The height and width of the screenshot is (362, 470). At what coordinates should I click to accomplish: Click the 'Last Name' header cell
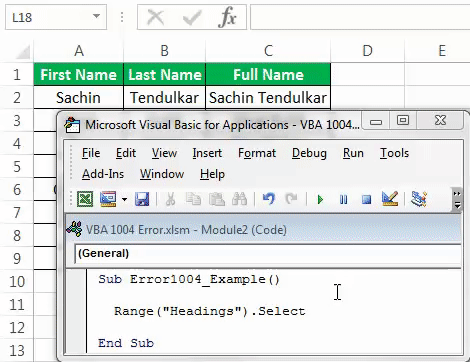165,74
